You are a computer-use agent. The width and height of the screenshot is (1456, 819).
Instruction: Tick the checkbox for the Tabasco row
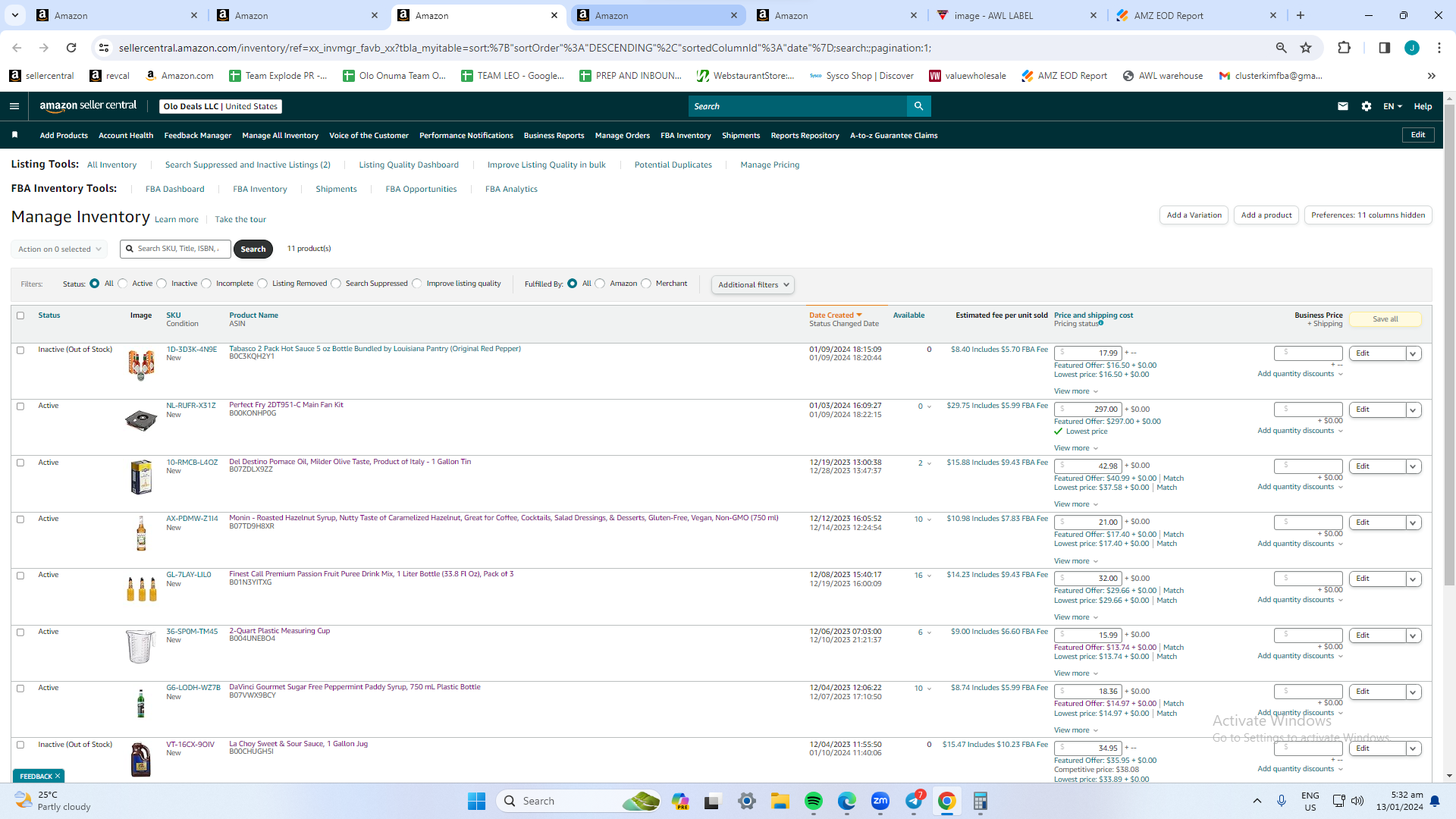tap(20, 350)
